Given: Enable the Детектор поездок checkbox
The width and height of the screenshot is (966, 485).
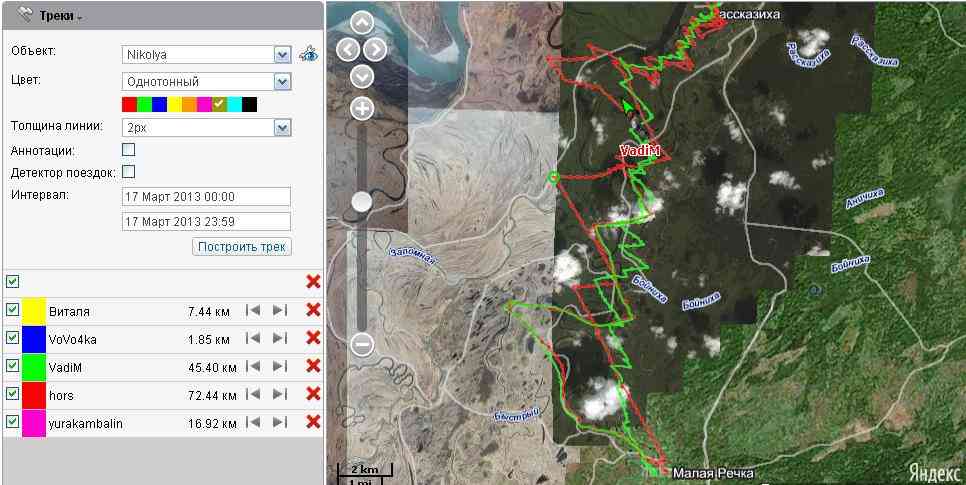Looking at the screenshot, I should 128,172.
